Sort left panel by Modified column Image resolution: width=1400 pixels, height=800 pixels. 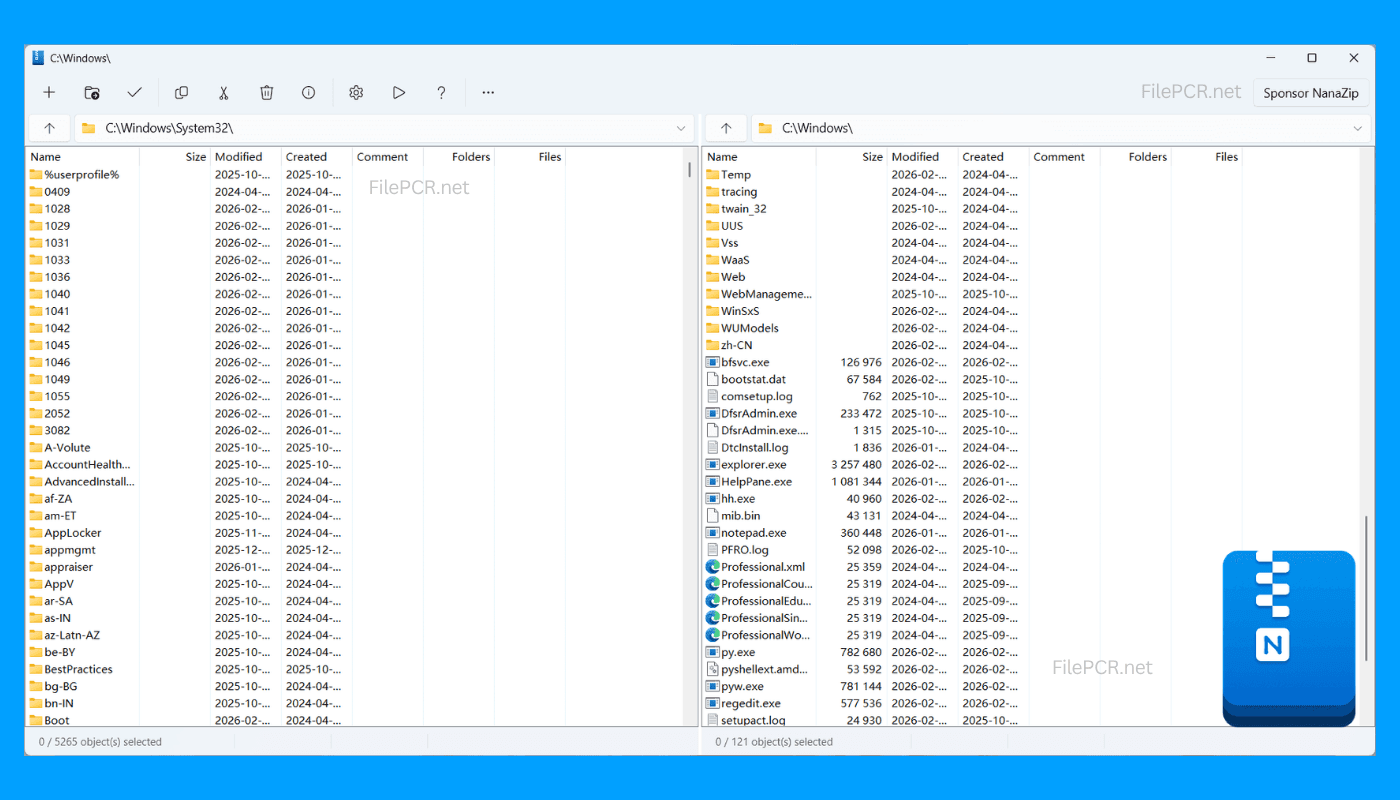246,157
